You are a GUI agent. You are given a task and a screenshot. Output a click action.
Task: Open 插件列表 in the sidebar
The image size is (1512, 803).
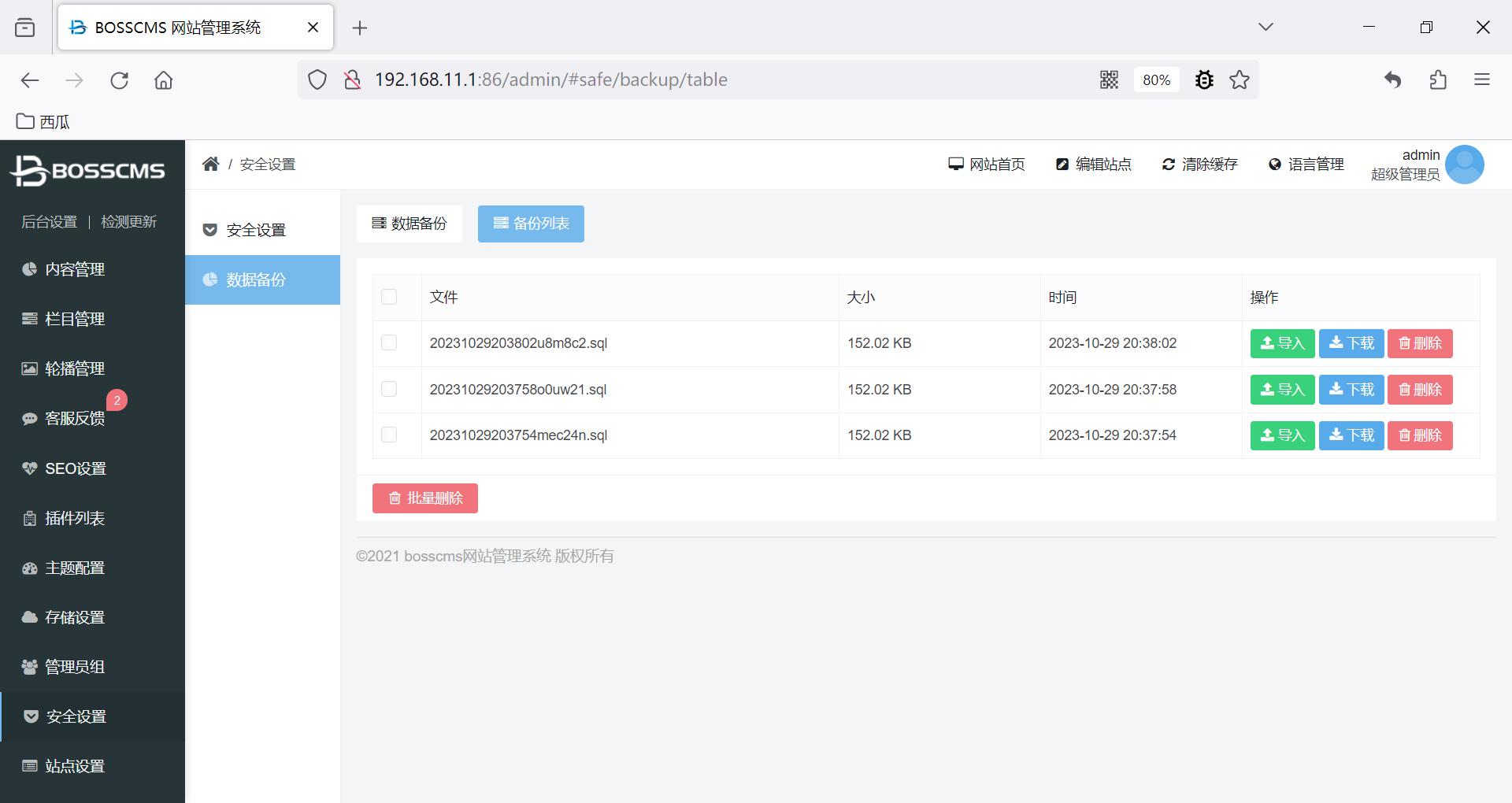[92, 518]
